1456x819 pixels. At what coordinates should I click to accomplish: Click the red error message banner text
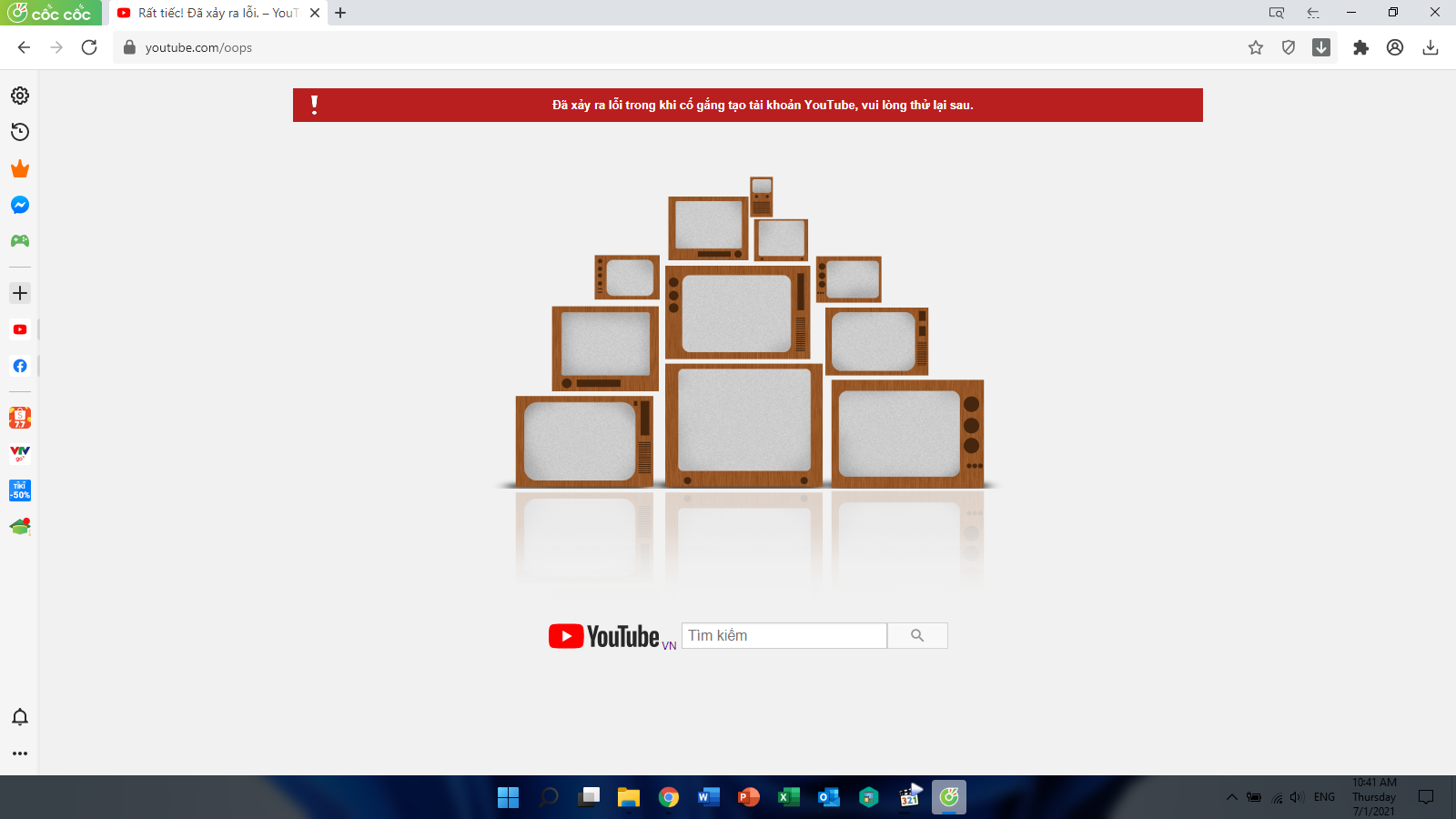coord(763,106)
